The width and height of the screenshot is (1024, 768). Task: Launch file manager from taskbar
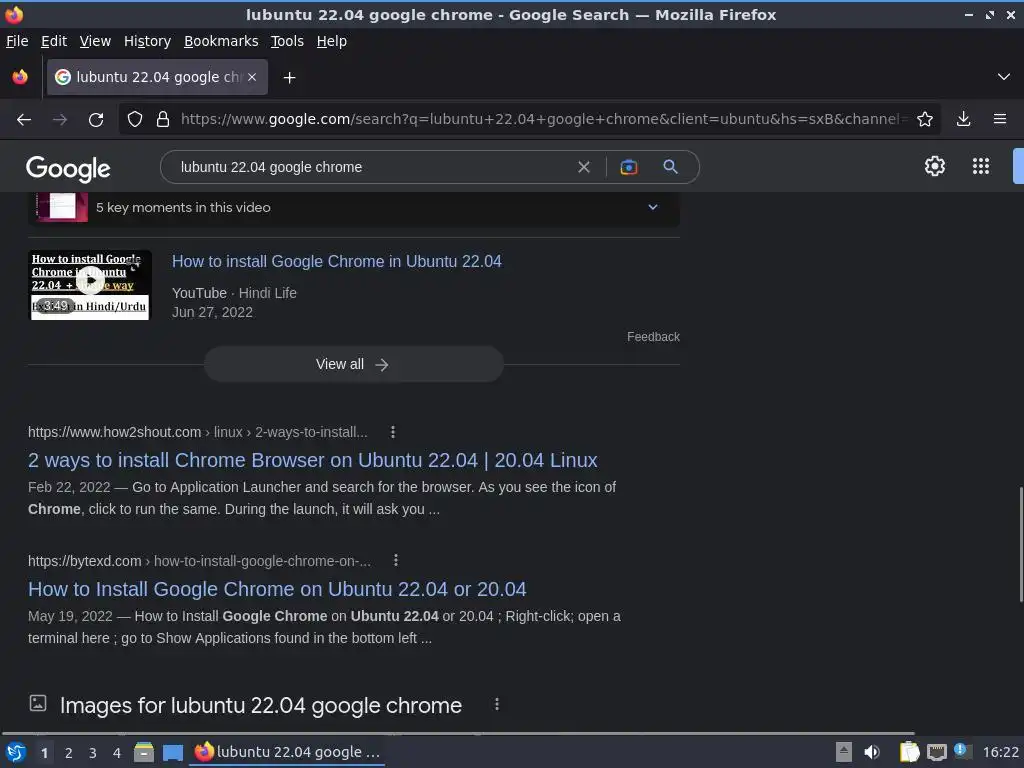click(144, 752)
